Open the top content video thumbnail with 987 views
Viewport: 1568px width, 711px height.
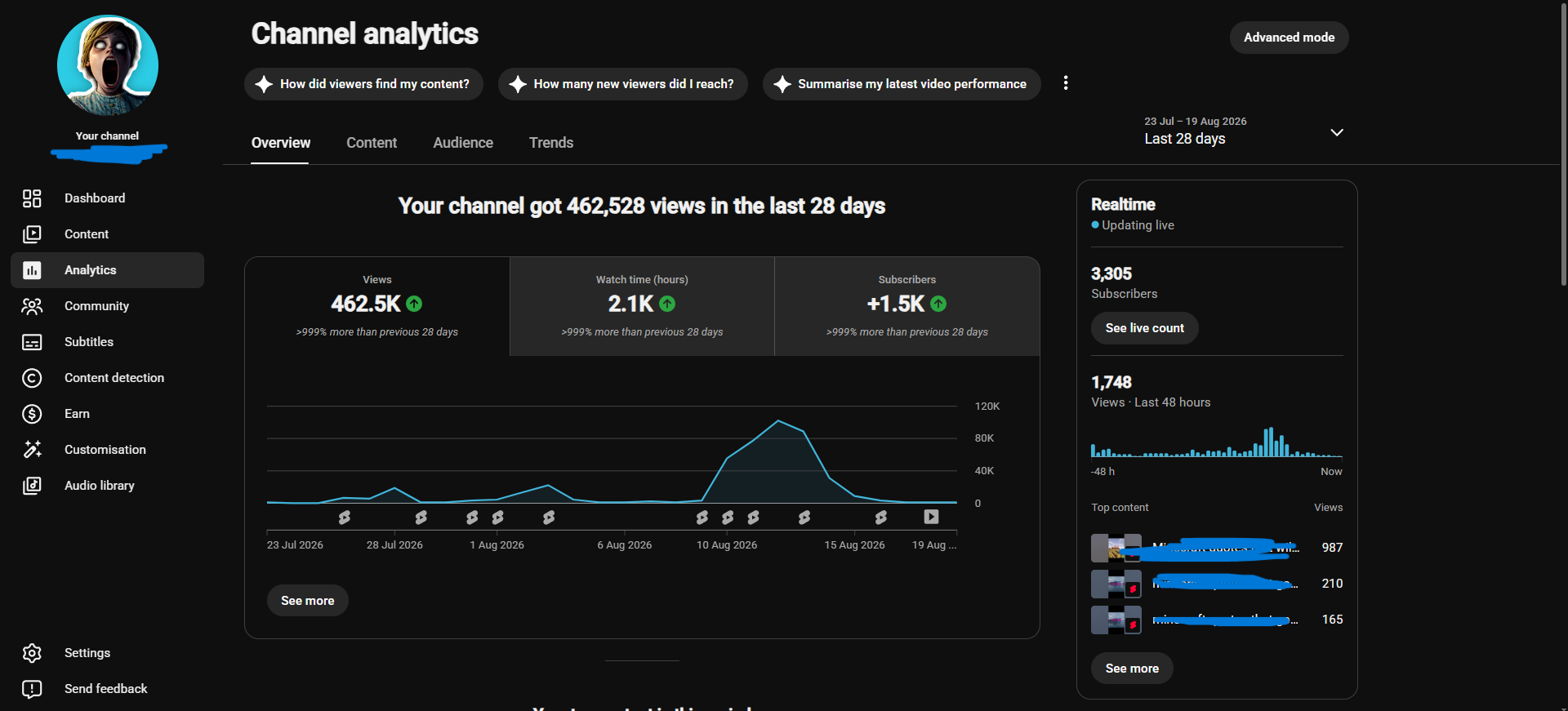tap(1116, 548)
